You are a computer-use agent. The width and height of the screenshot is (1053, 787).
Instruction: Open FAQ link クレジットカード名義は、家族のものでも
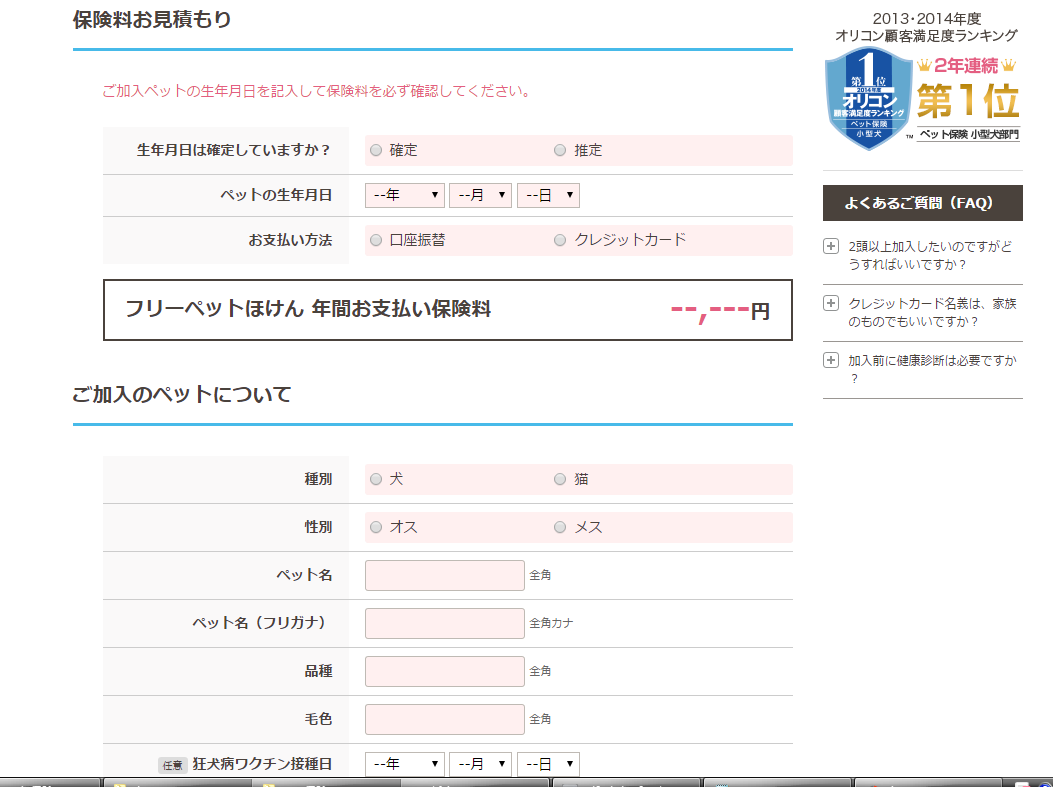point(932,313)
